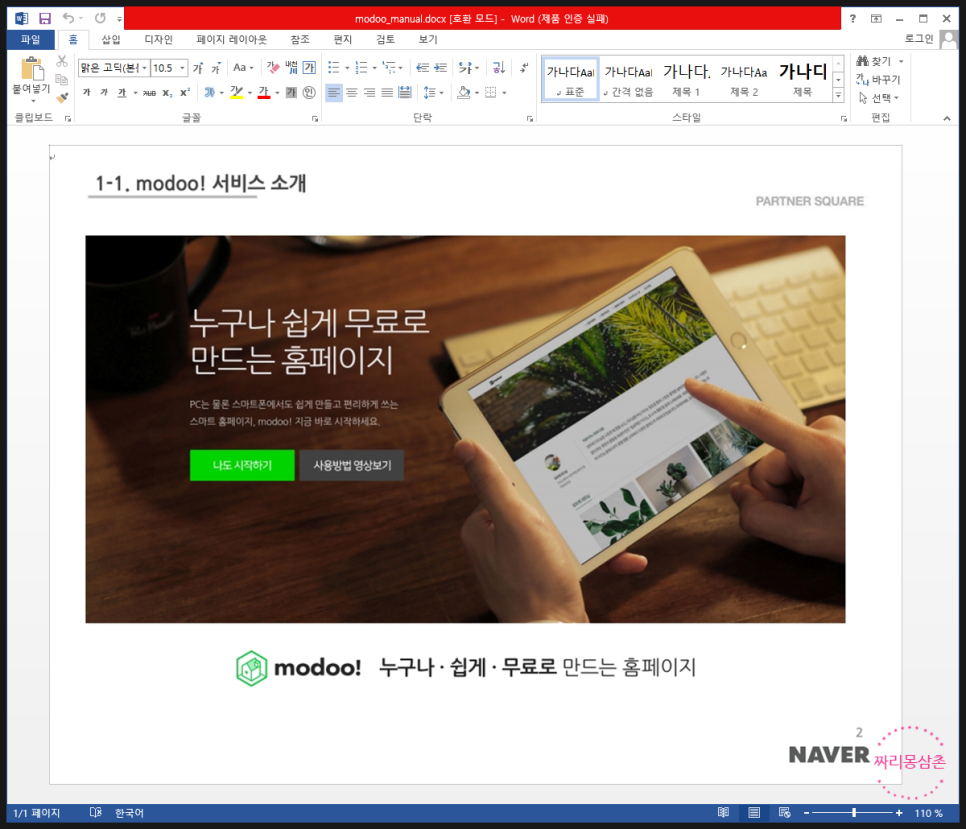Click the phonetic guide icon
The width and height of the screenshot is (966, 829).
click(x=291, y=68)
